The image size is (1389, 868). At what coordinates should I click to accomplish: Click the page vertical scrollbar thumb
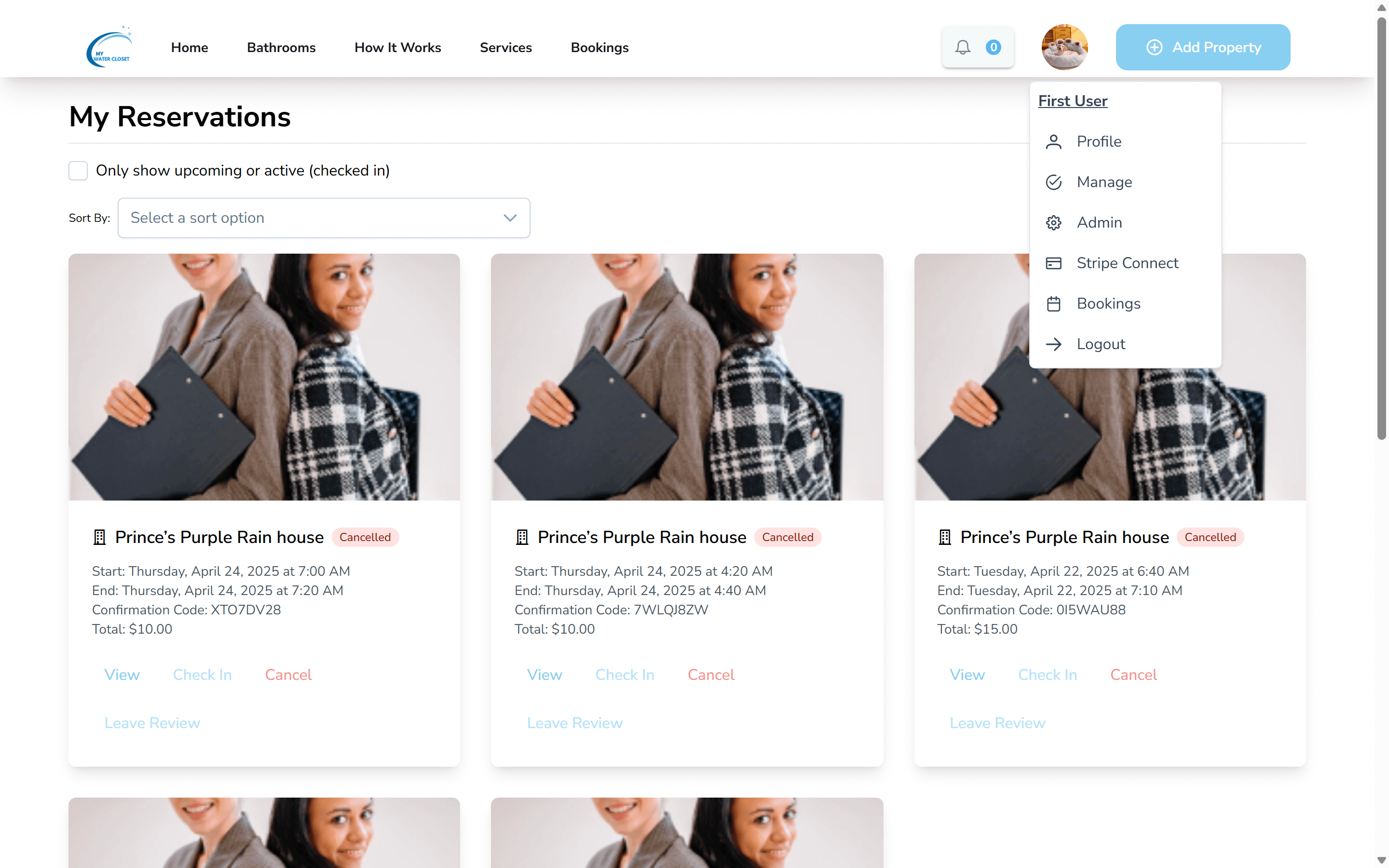(1381, 230)
